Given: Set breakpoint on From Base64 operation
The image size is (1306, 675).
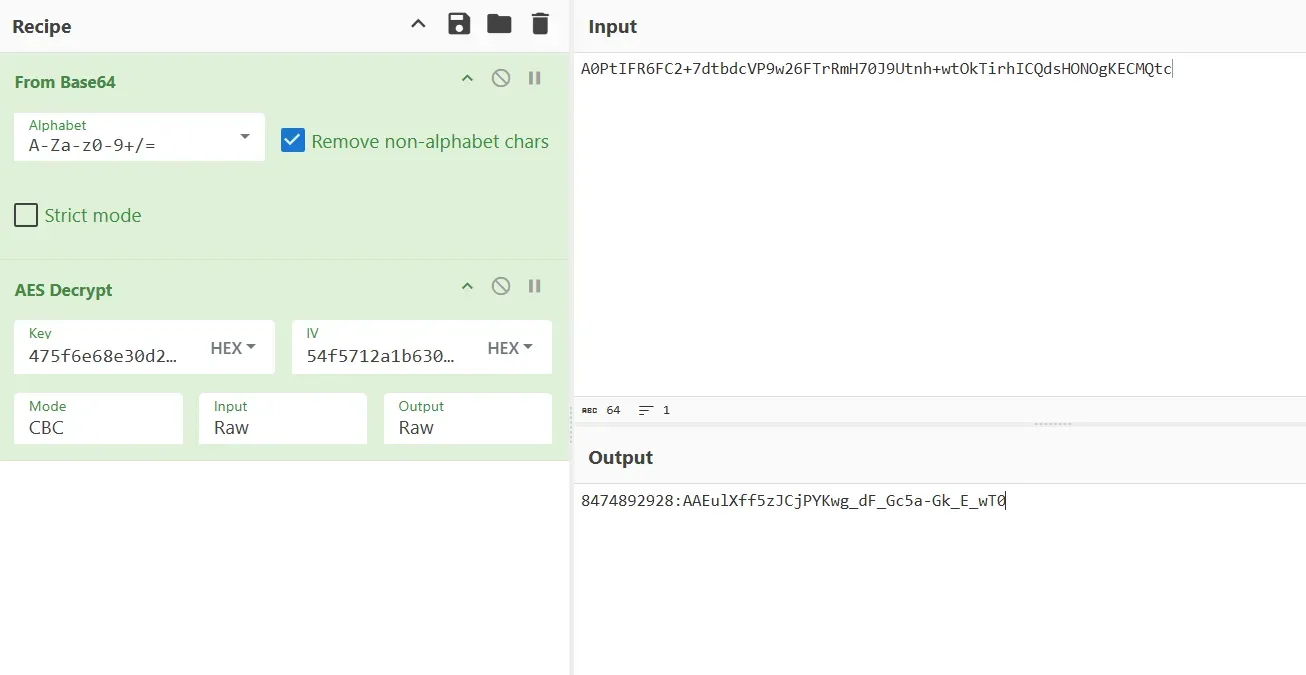Looking at the screenshot, I should tap(535, 78).
